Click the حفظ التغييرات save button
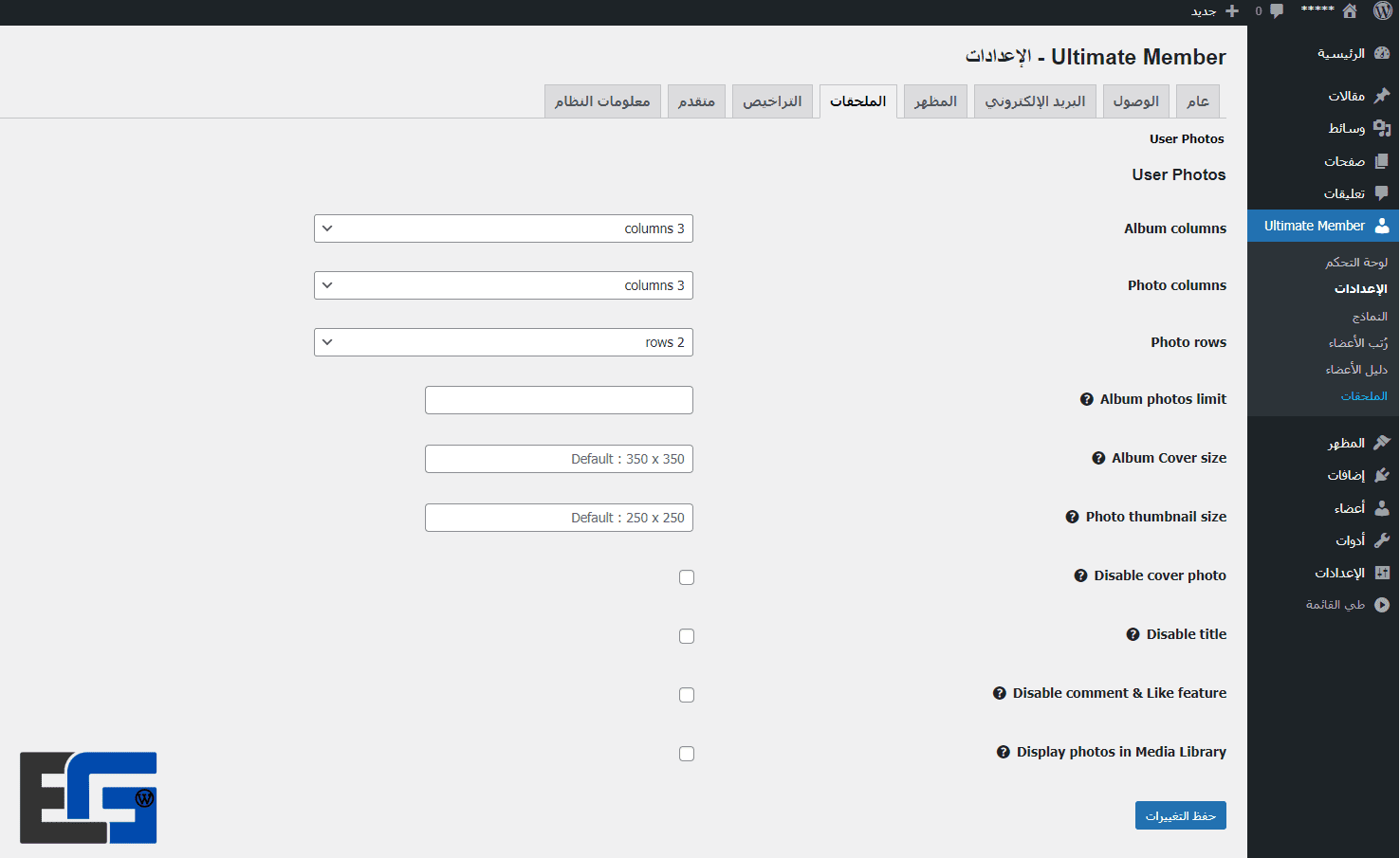1400x858 pixels. pyautogui.click(x=1180, y=815)
